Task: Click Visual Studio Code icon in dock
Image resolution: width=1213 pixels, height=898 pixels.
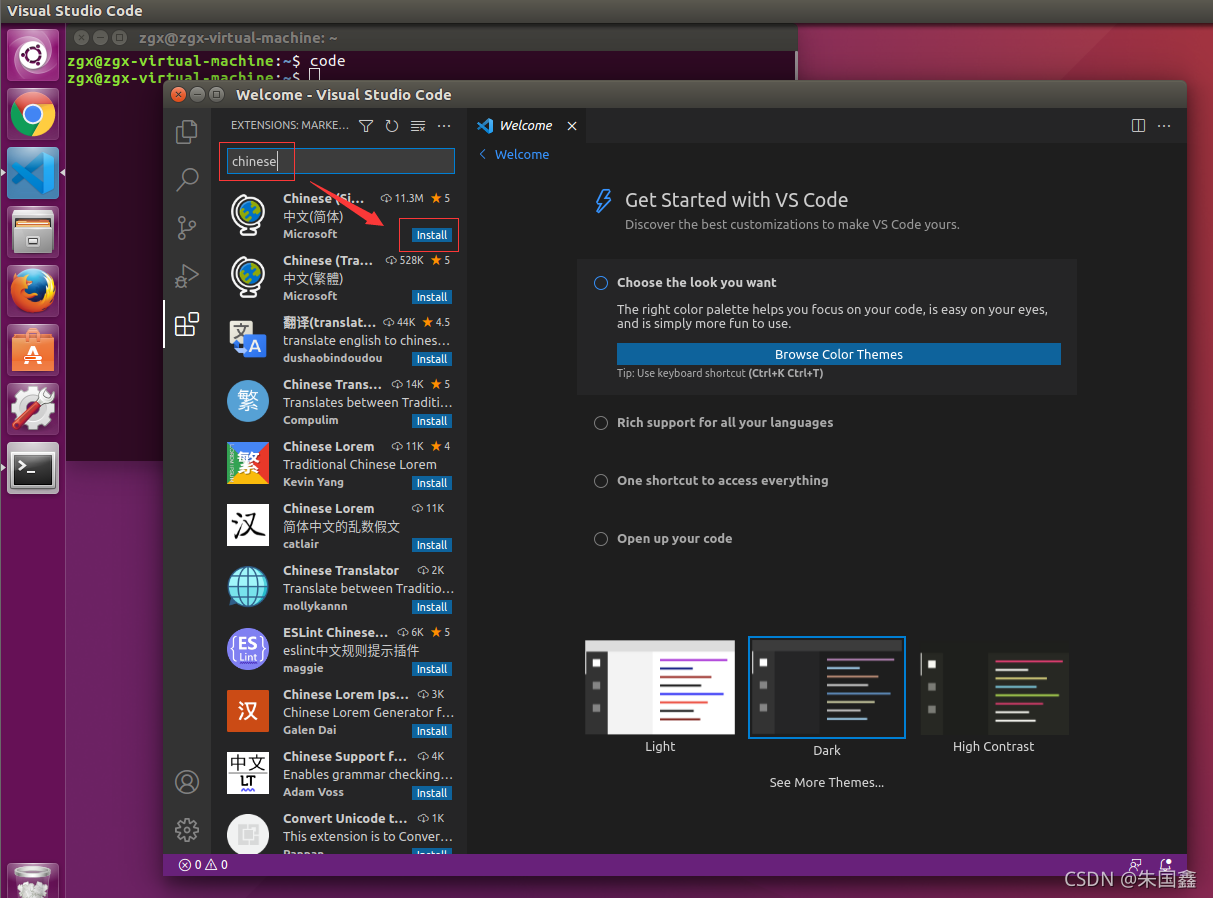Action: 33,173
